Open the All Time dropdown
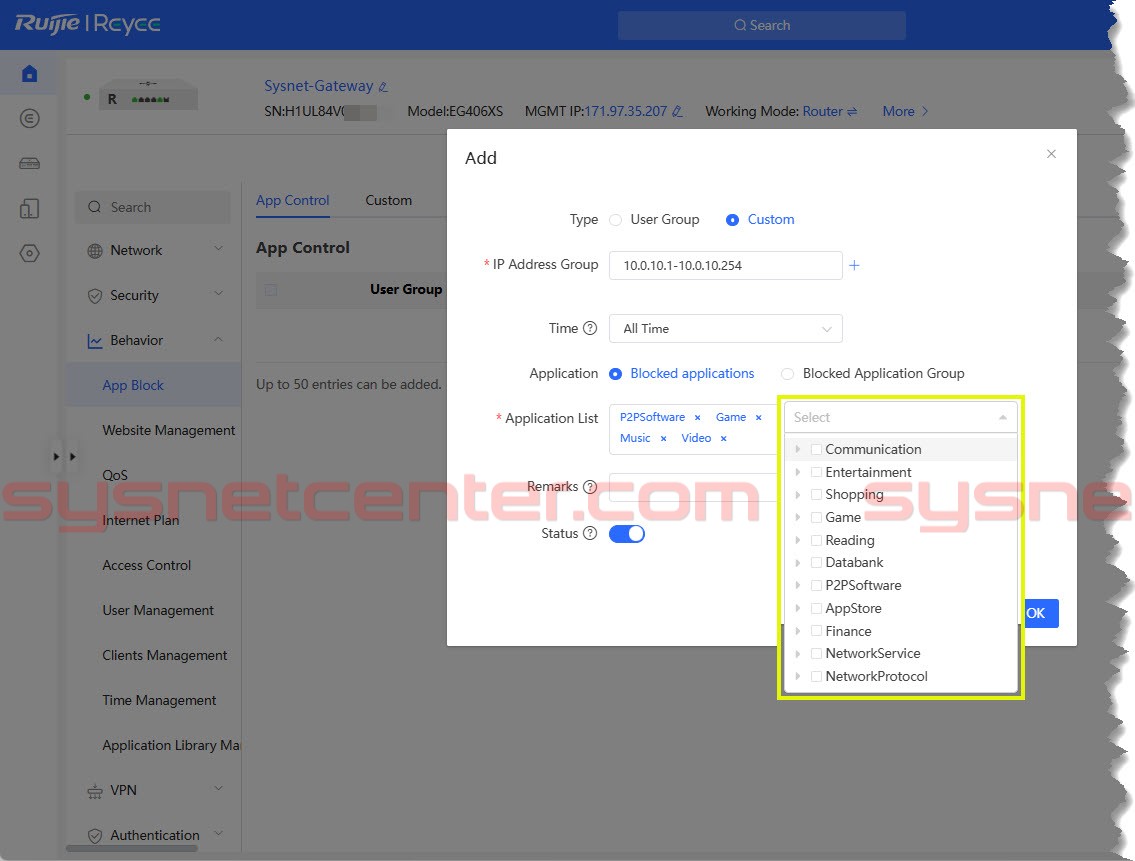 [725, 328]
